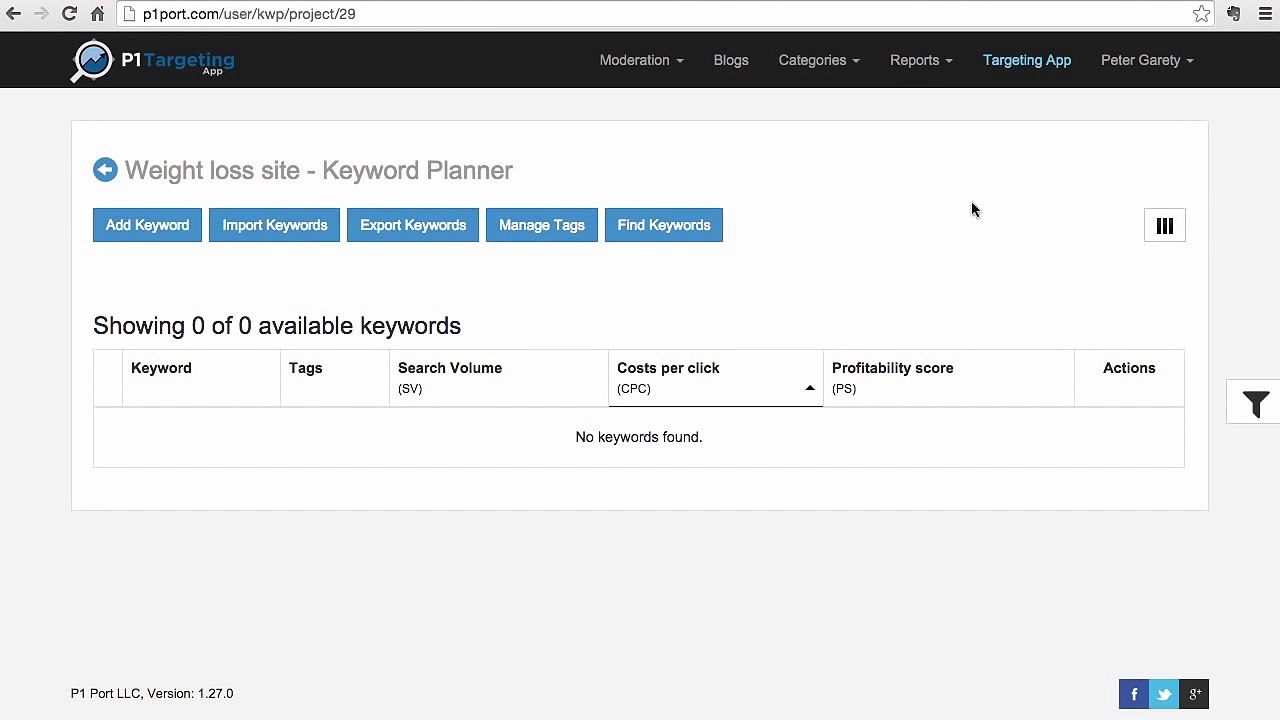Click the Import Keywords button
This screenshot has width=1280, height=720.
[274, 225]
